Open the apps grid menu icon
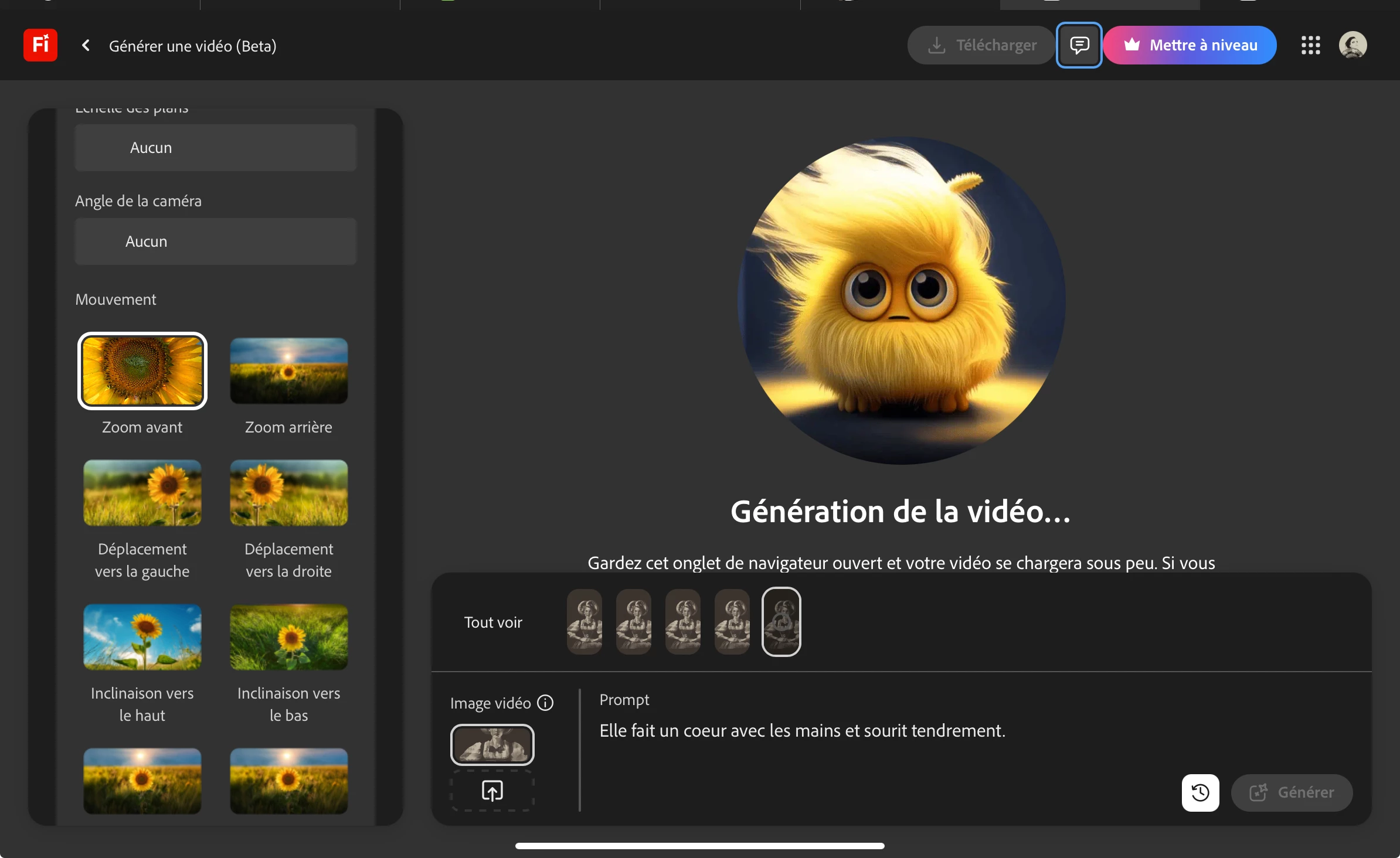Viewport: 1400px width, 858px height. click(1310, 45)
